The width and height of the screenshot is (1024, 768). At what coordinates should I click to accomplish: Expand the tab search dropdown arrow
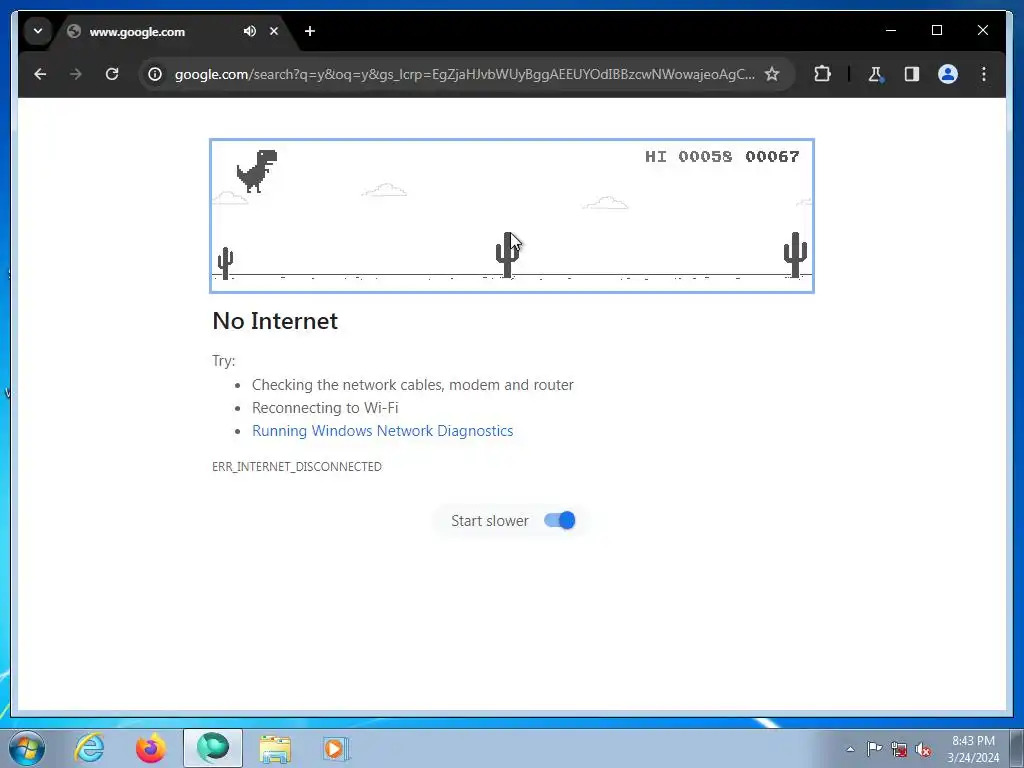click(x=38, y=31)
